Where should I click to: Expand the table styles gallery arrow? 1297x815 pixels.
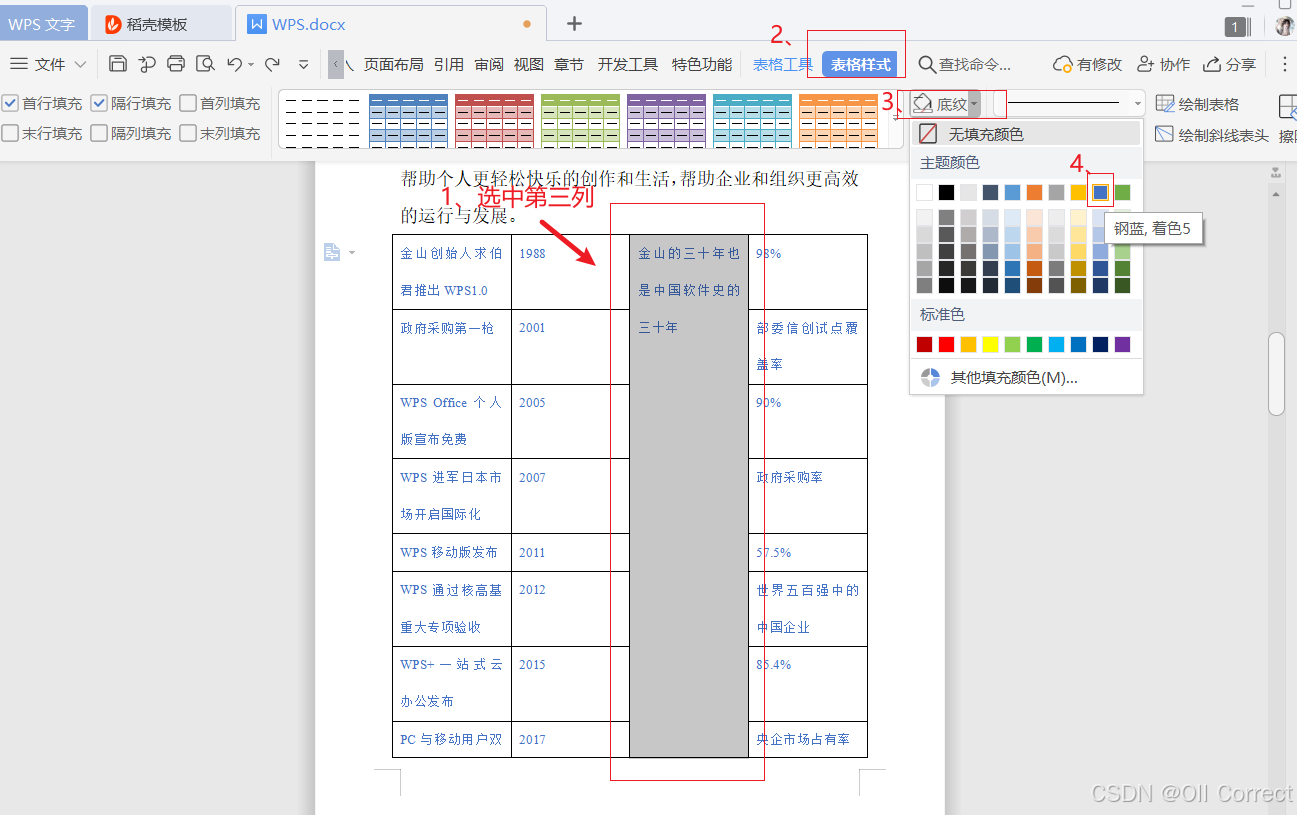click(893, 118)
